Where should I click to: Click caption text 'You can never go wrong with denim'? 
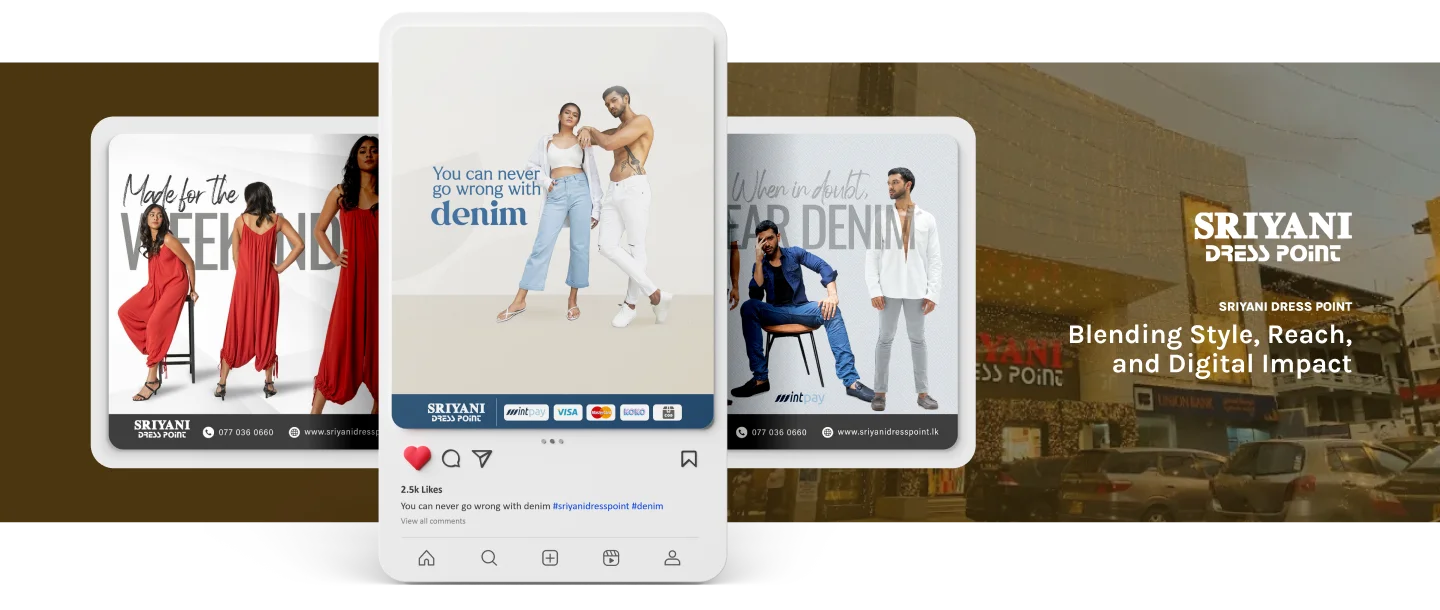click(476, 506)
